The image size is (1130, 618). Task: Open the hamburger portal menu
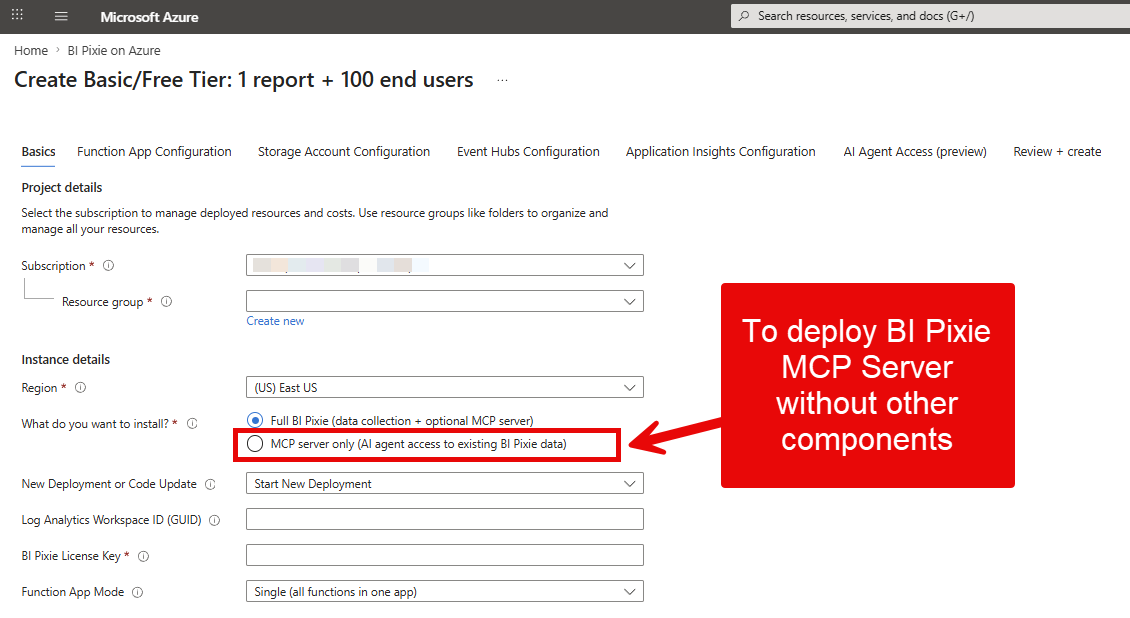[x=61, y=16]
